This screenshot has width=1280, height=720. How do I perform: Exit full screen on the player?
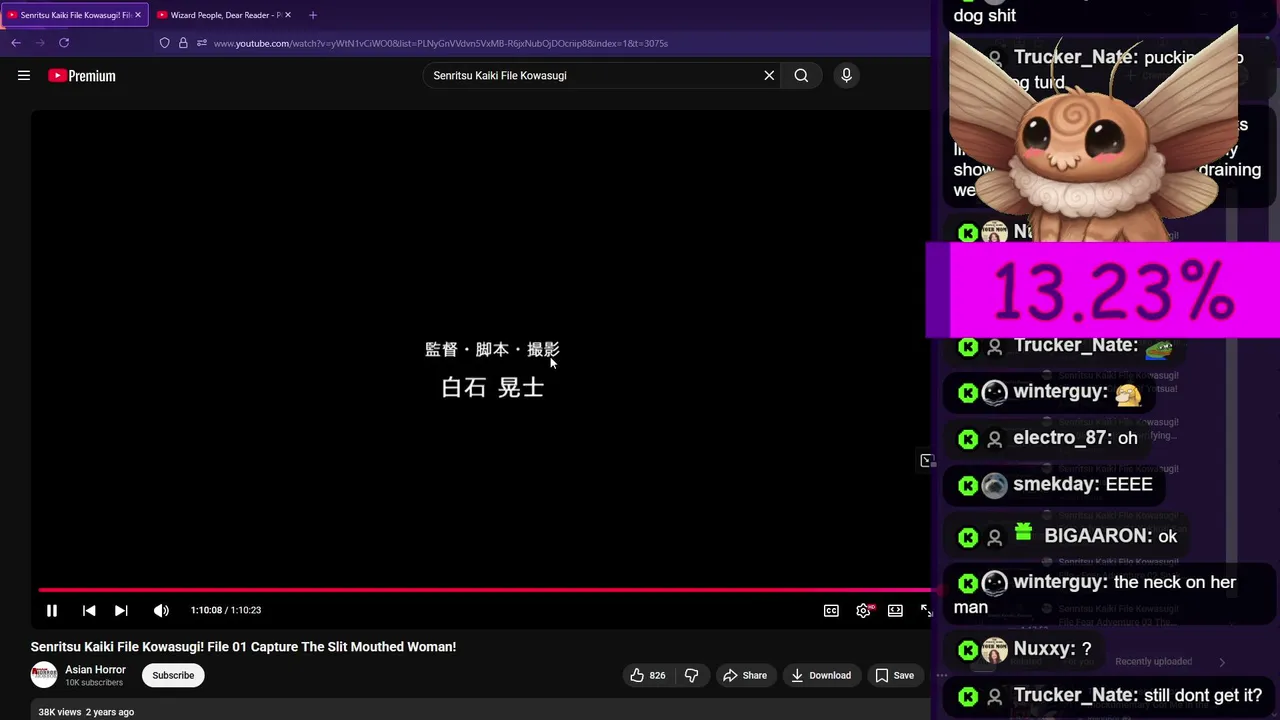tap(926, 610)
